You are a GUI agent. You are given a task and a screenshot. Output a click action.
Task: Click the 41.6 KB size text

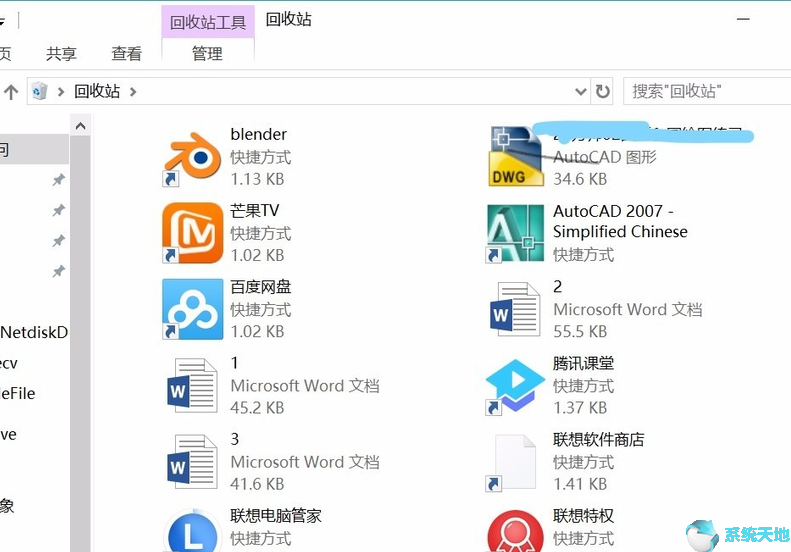click(x=257, y=484)
